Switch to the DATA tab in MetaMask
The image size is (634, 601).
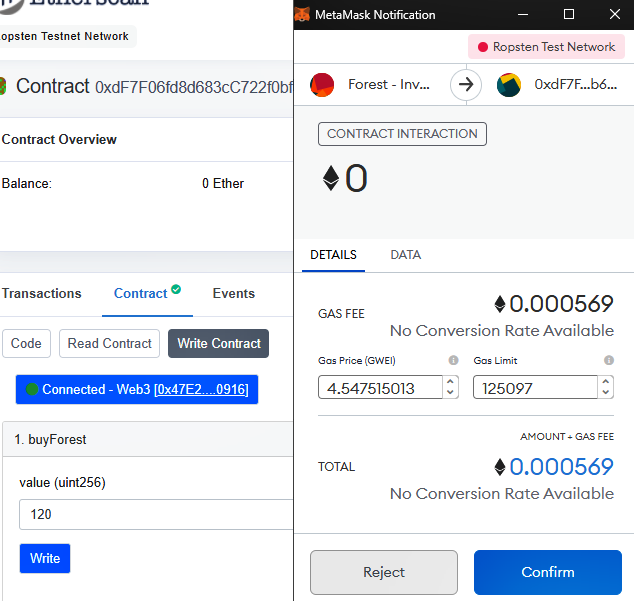tap(405, 255)
